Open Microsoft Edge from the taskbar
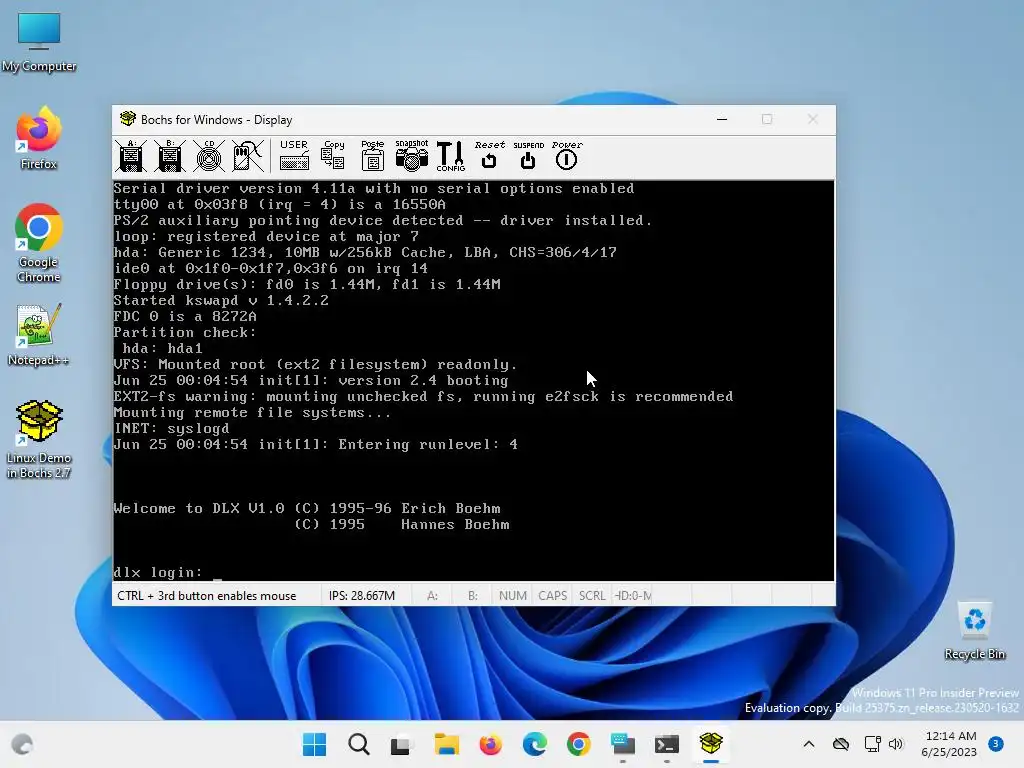The height and width of the screenshot is (768, 1024). click(x=534, y=744)
